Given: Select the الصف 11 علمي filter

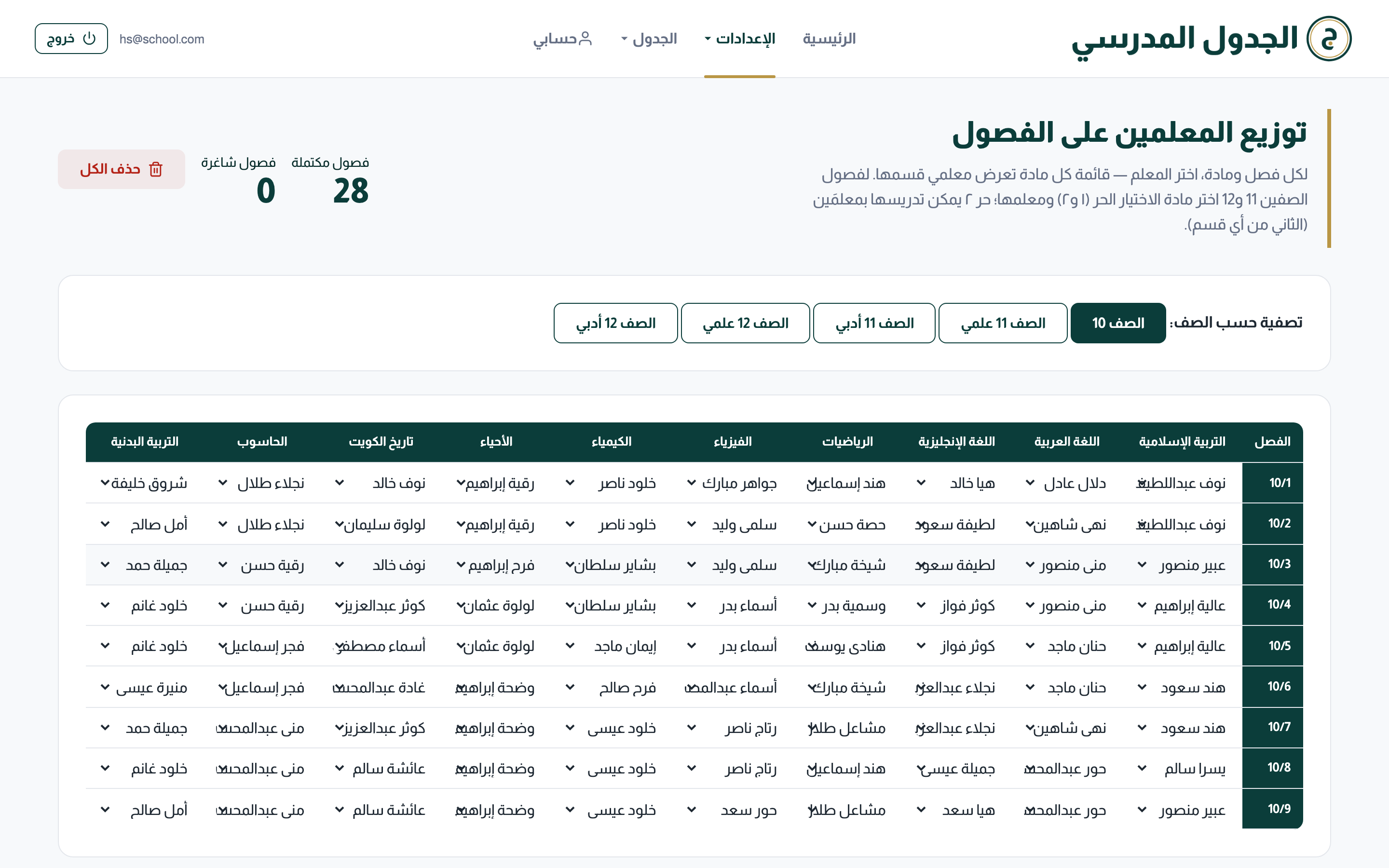Looking at the screenshot, I should click(x=1003, y=323).
